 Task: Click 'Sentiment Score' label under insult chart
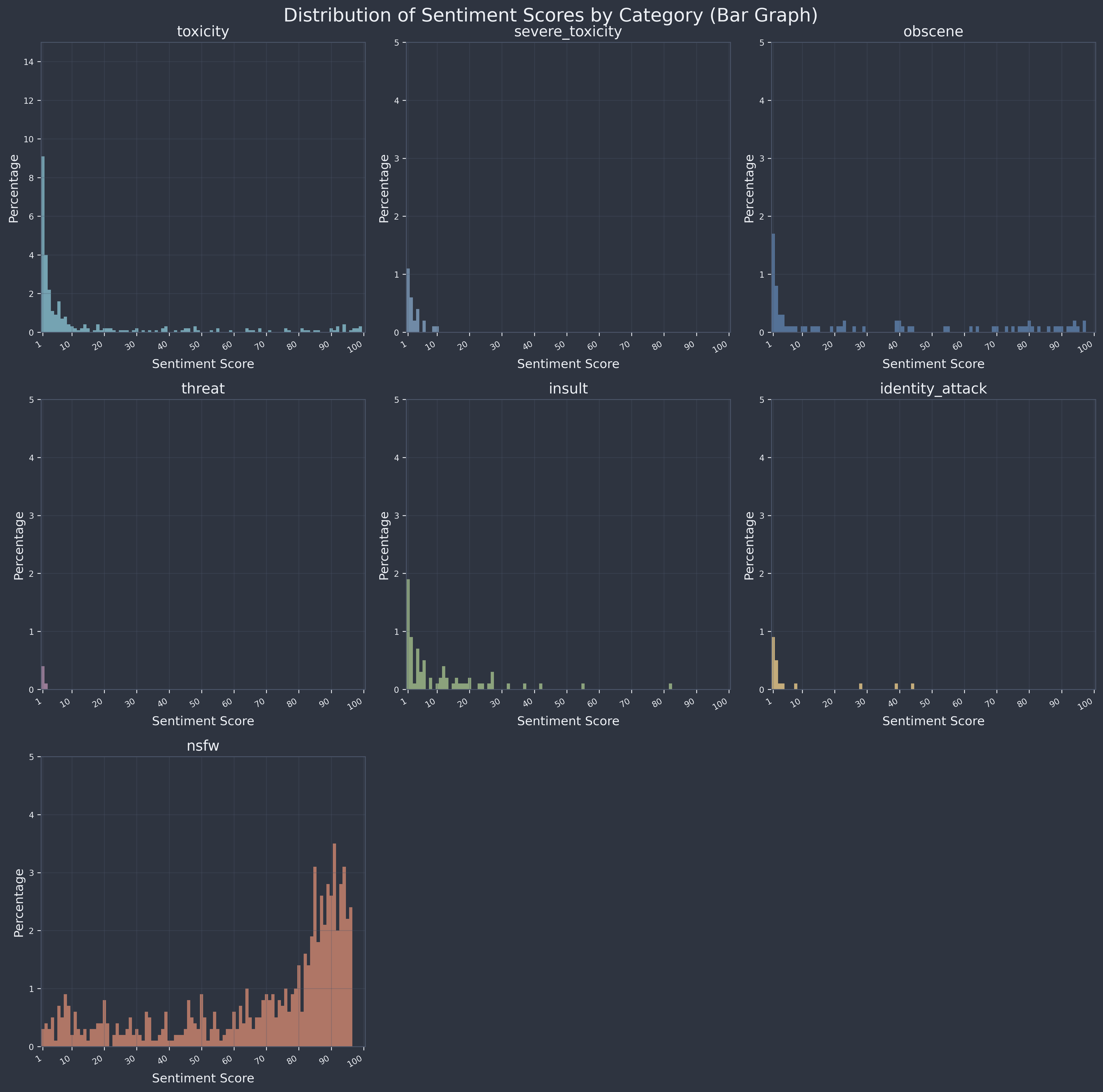tap(568, 721)
